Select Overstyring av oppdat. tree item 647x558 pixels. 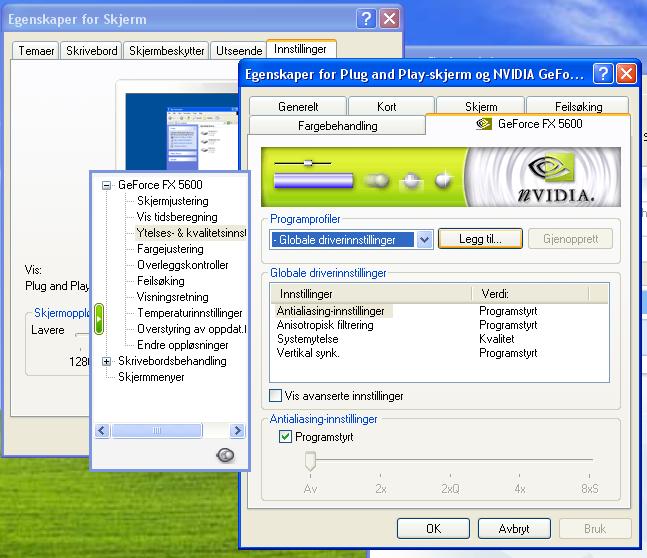pyautogui.click(x=191, y=329)
